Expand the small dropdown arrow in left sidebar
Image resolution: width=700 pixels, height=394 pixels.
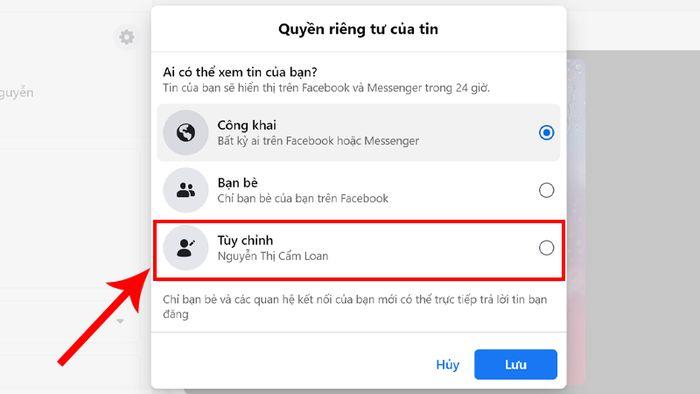click(x=120, y=321)
